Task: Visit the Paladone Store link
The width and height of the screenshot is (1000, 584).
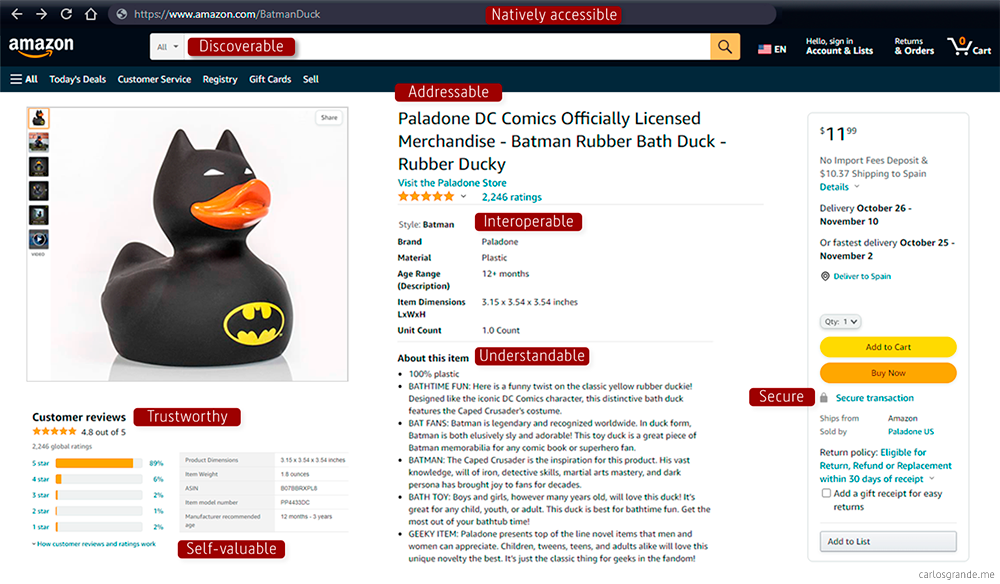Action: pos(452,183)
